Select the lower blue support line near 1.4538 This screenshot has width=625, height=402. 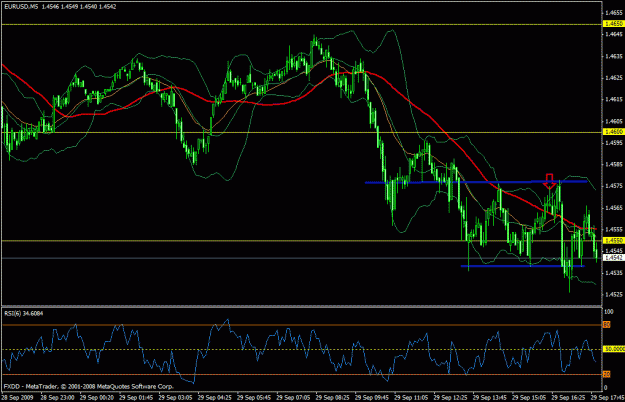point(523,266)
